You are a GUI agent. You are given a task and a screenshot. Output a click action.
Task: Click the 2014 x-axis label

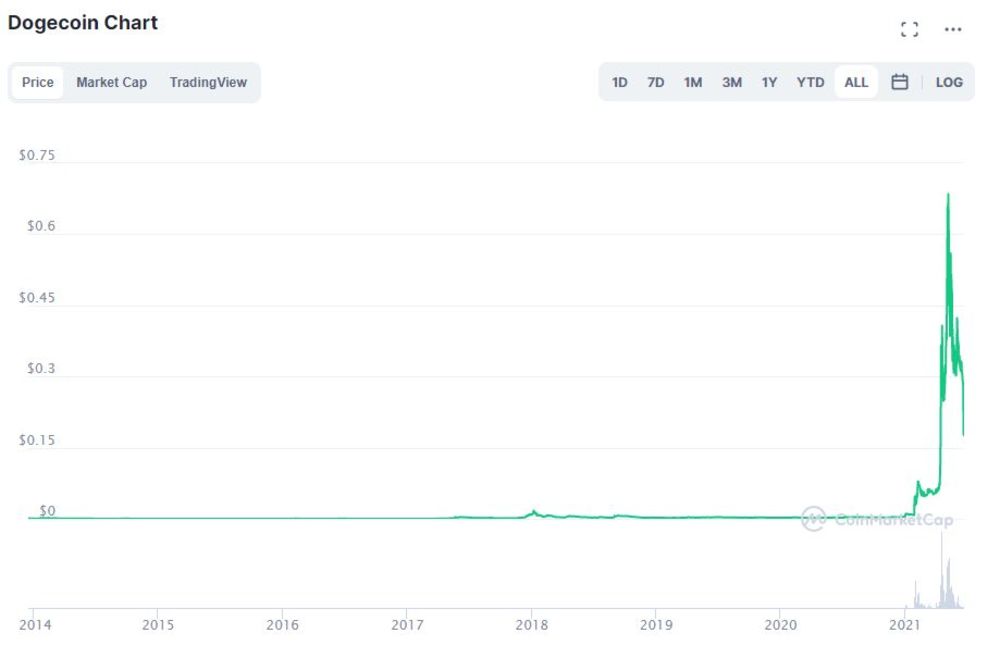pyautogui.click(x=35, y=625)
